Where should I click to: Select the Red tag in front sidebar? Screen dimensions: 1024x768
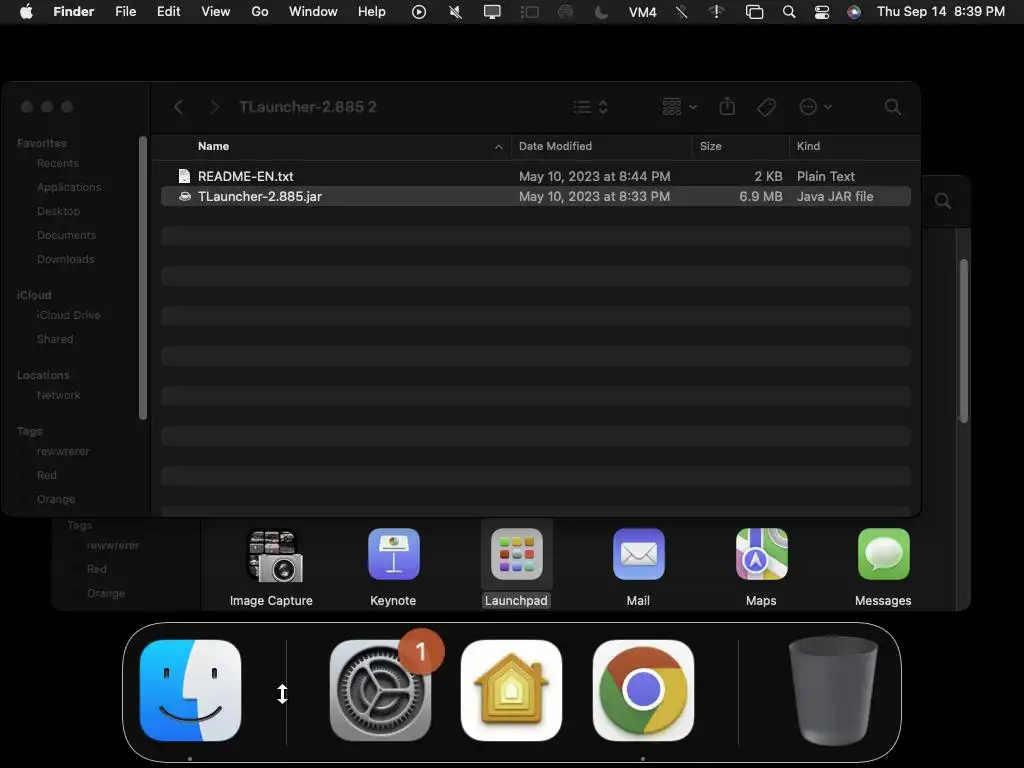click(46, 475)
